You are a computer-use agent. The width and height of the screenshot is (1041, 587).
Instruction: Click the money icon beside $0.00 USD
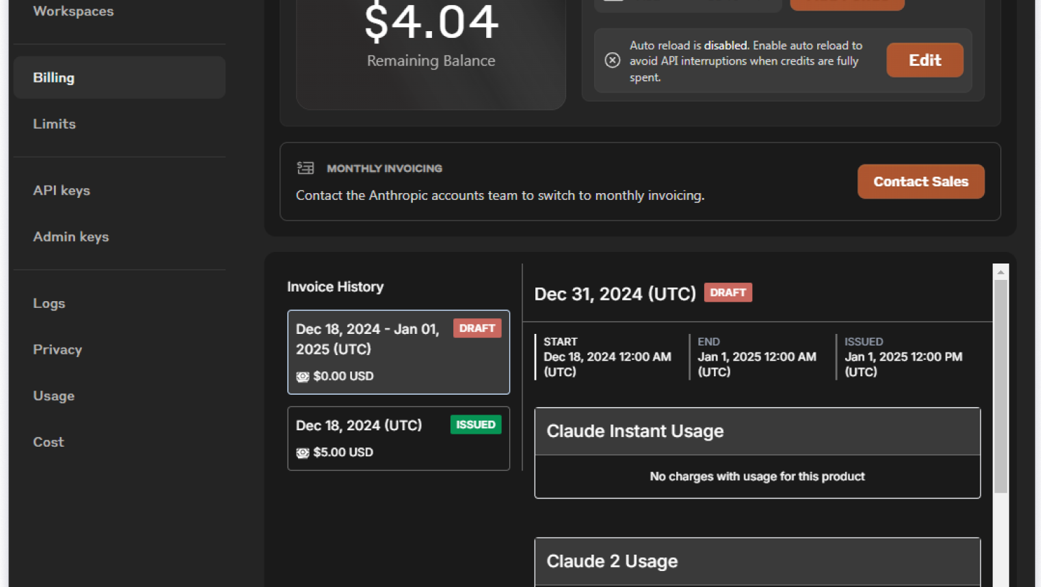303,377
